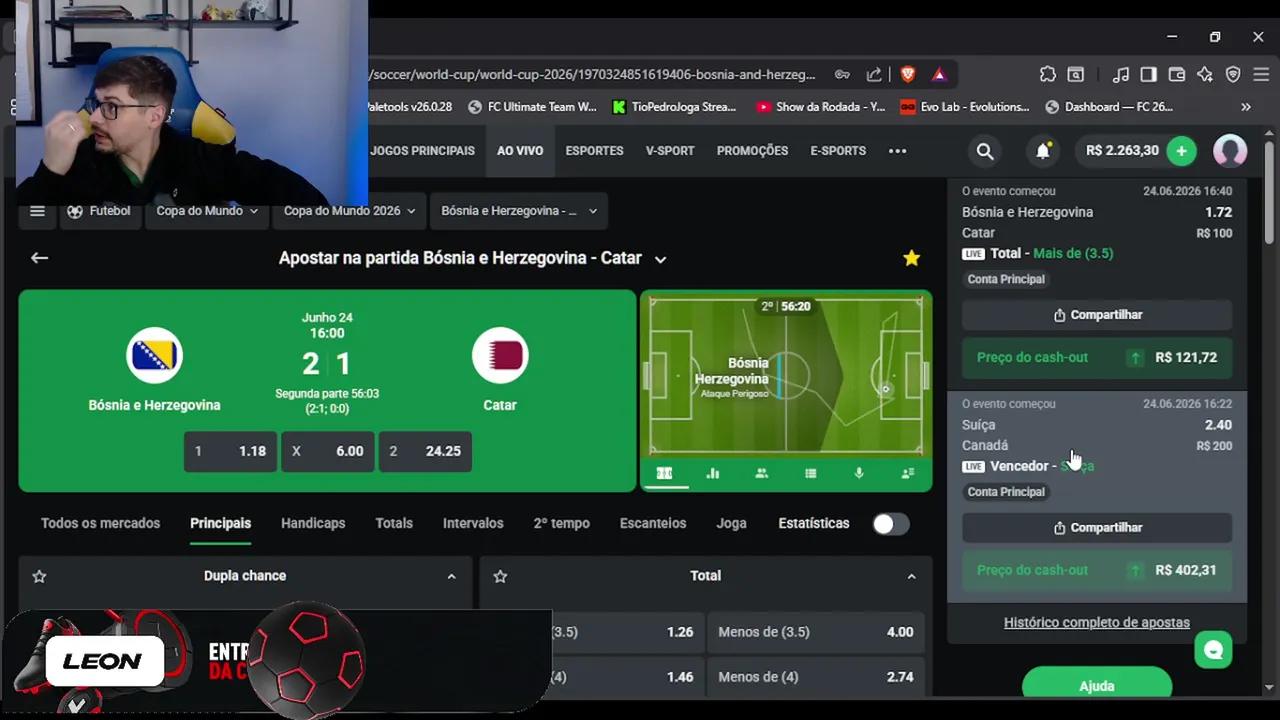Go back with the left arrow
1280x720 pixels.
coord(39,258)
